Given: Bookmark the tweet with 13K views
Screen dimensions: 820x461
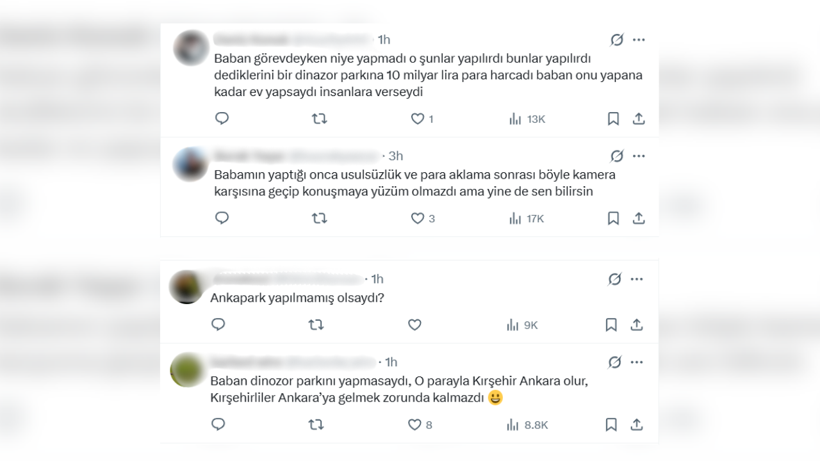Looking at the screenshot, I should pos(613,119).
